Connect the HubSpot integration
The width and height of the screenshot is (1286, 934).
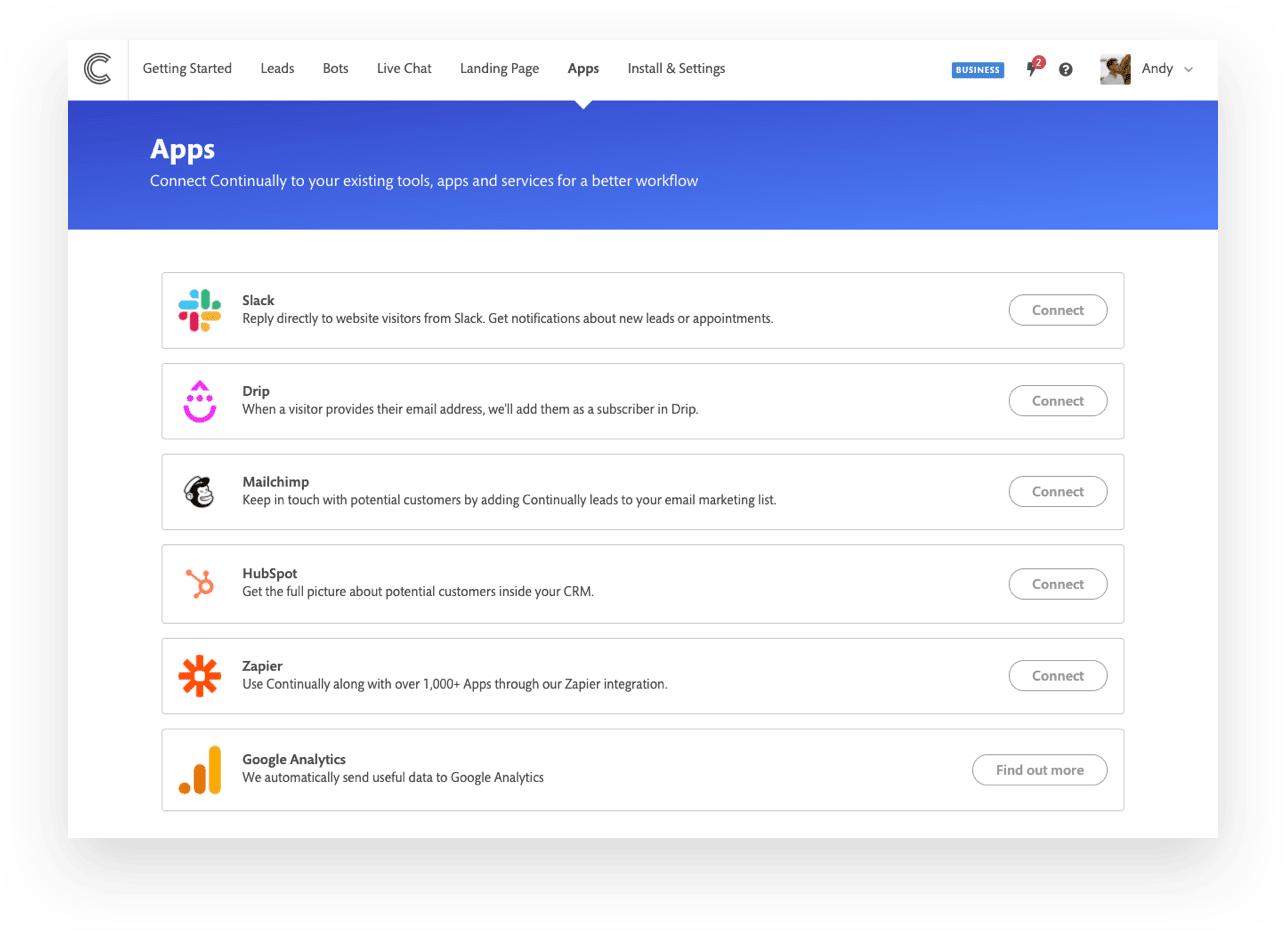click(1057, 584)
